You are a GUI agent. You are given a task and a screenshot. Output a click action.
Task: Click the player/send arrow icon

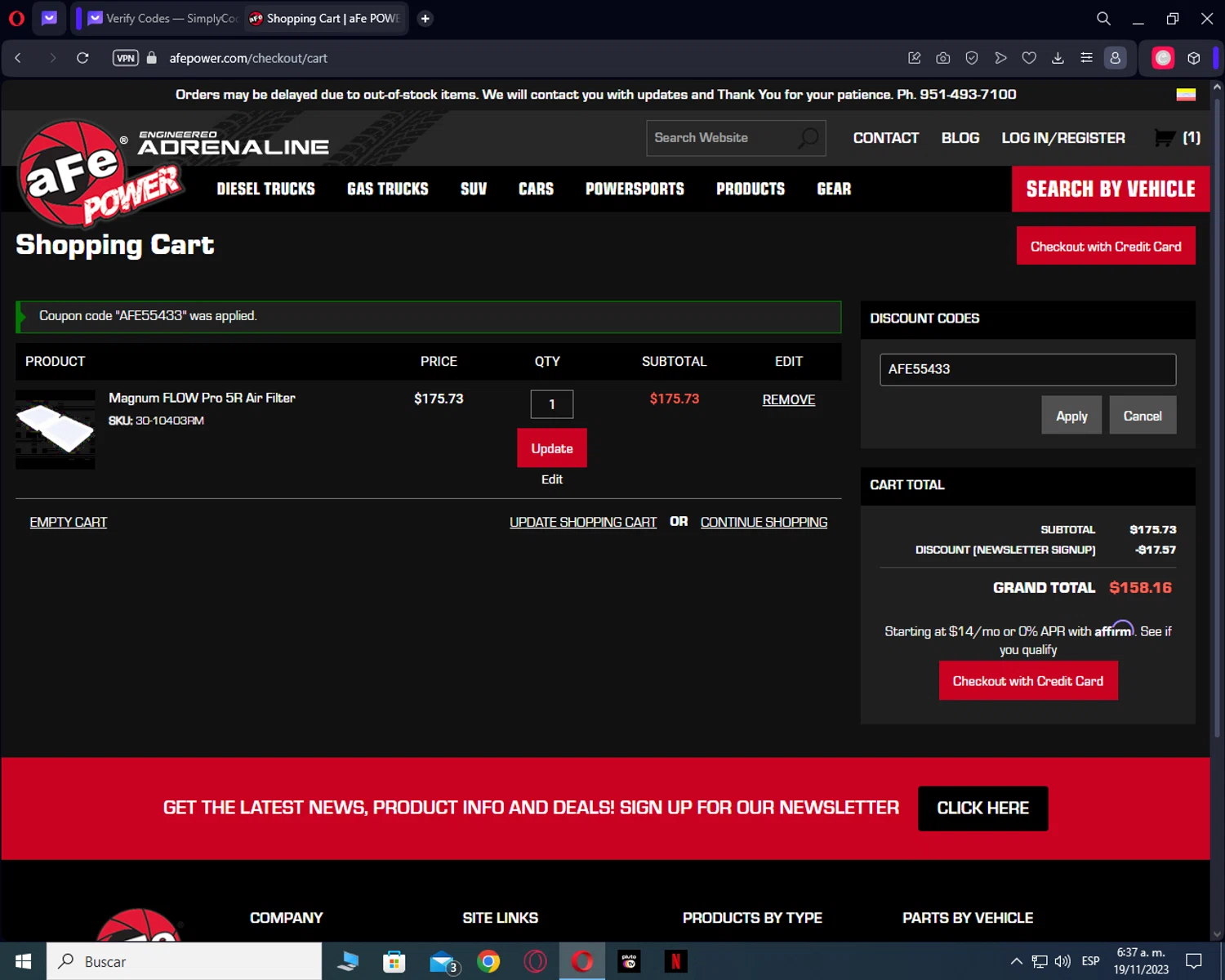click(x=1000, y=58)
